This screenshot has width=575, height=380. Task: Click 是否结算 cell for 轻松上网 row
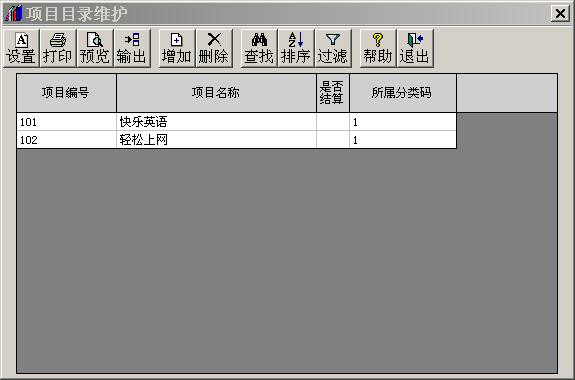click(333, 139)
